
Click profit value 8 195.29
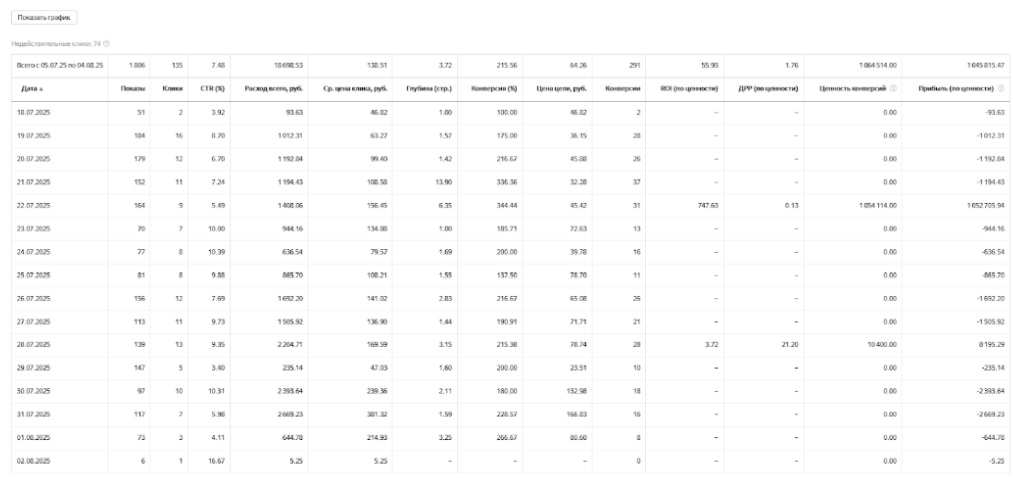coord(990,345)
